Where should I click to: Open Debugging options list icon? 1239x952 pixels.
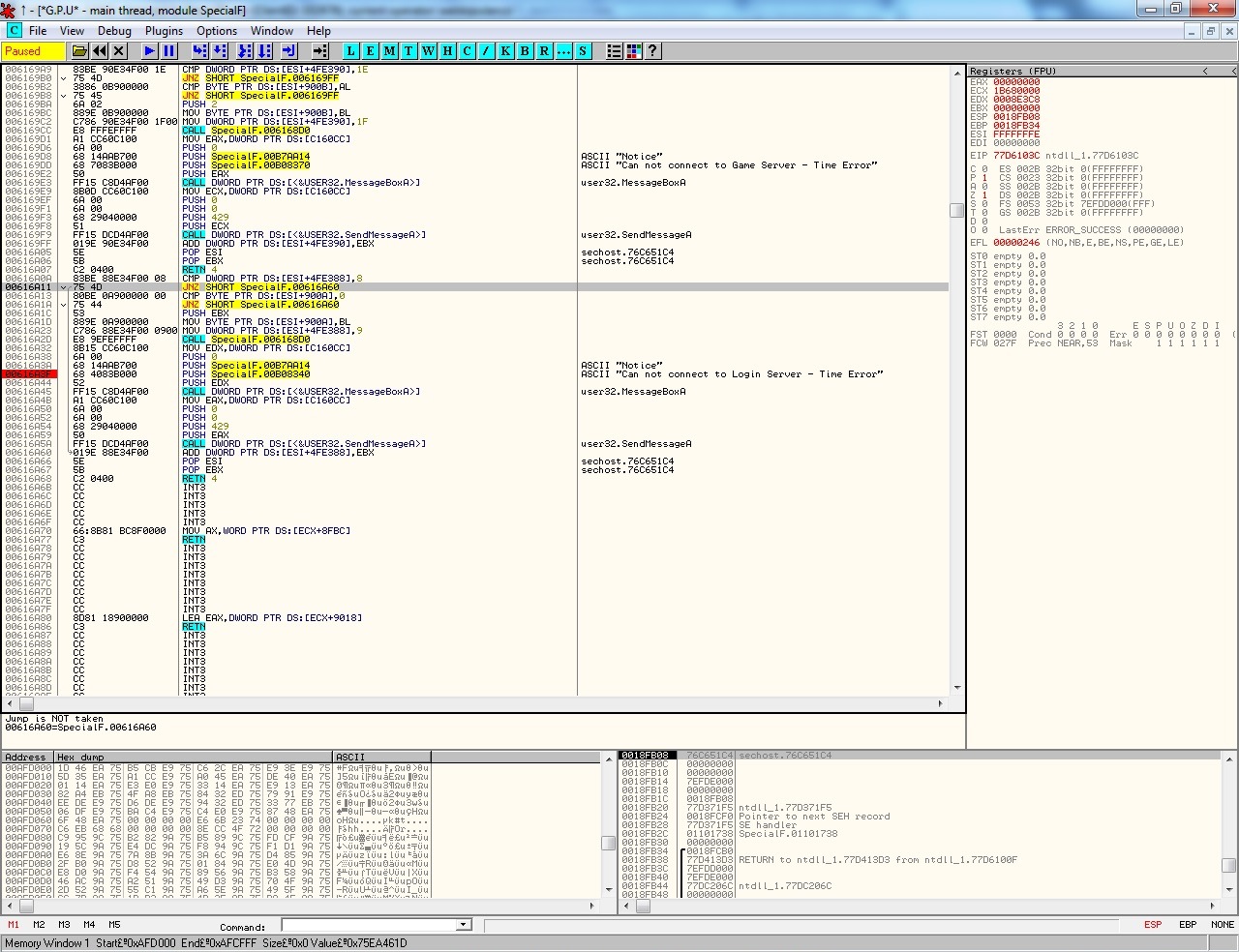(614, 51)
